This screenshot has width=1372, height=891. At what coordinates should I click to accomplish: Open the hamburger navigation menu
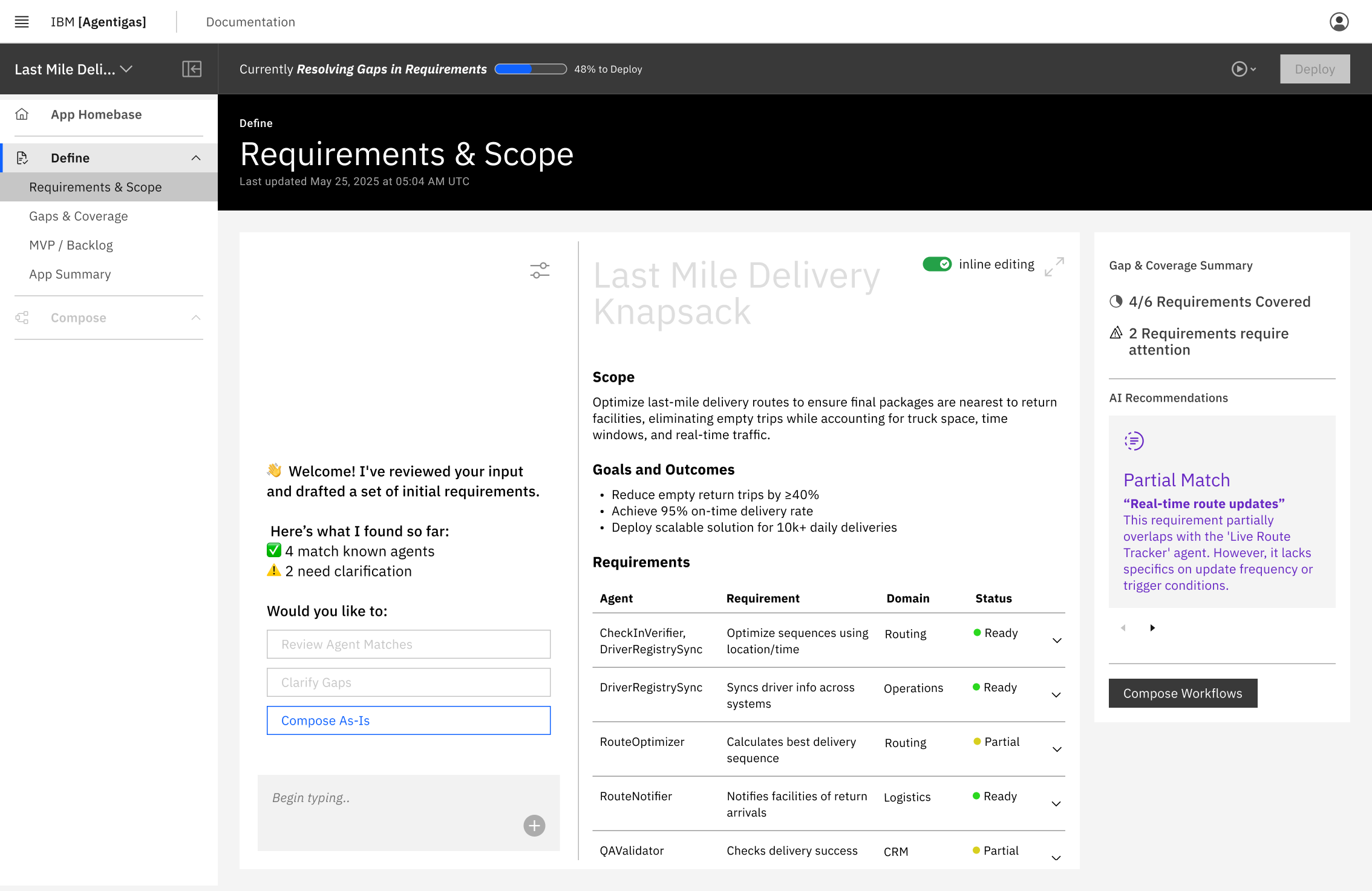[22, 22]
